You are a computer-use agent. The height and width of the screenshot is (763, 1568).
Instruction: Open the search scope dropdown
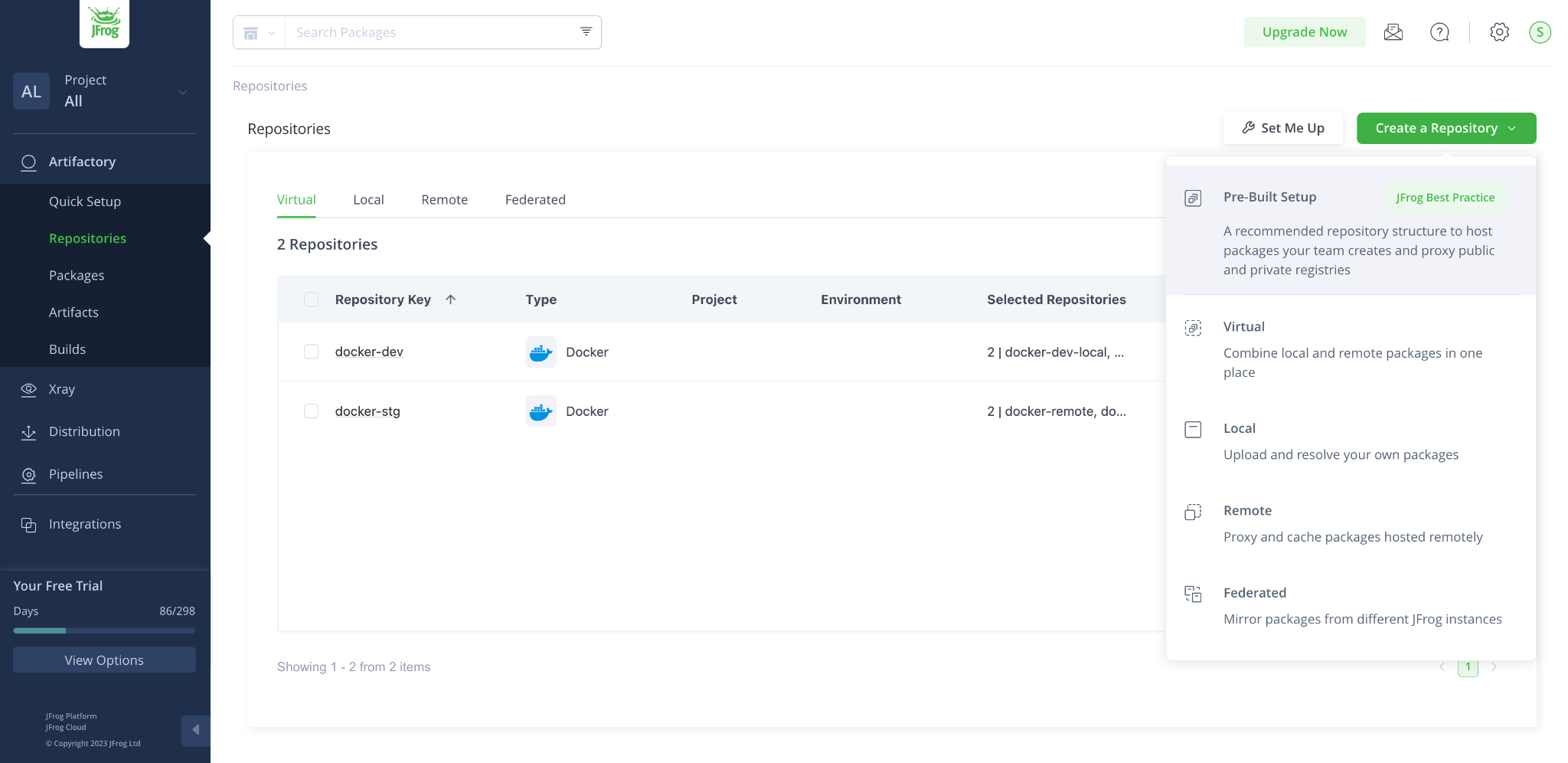[259, 32]
